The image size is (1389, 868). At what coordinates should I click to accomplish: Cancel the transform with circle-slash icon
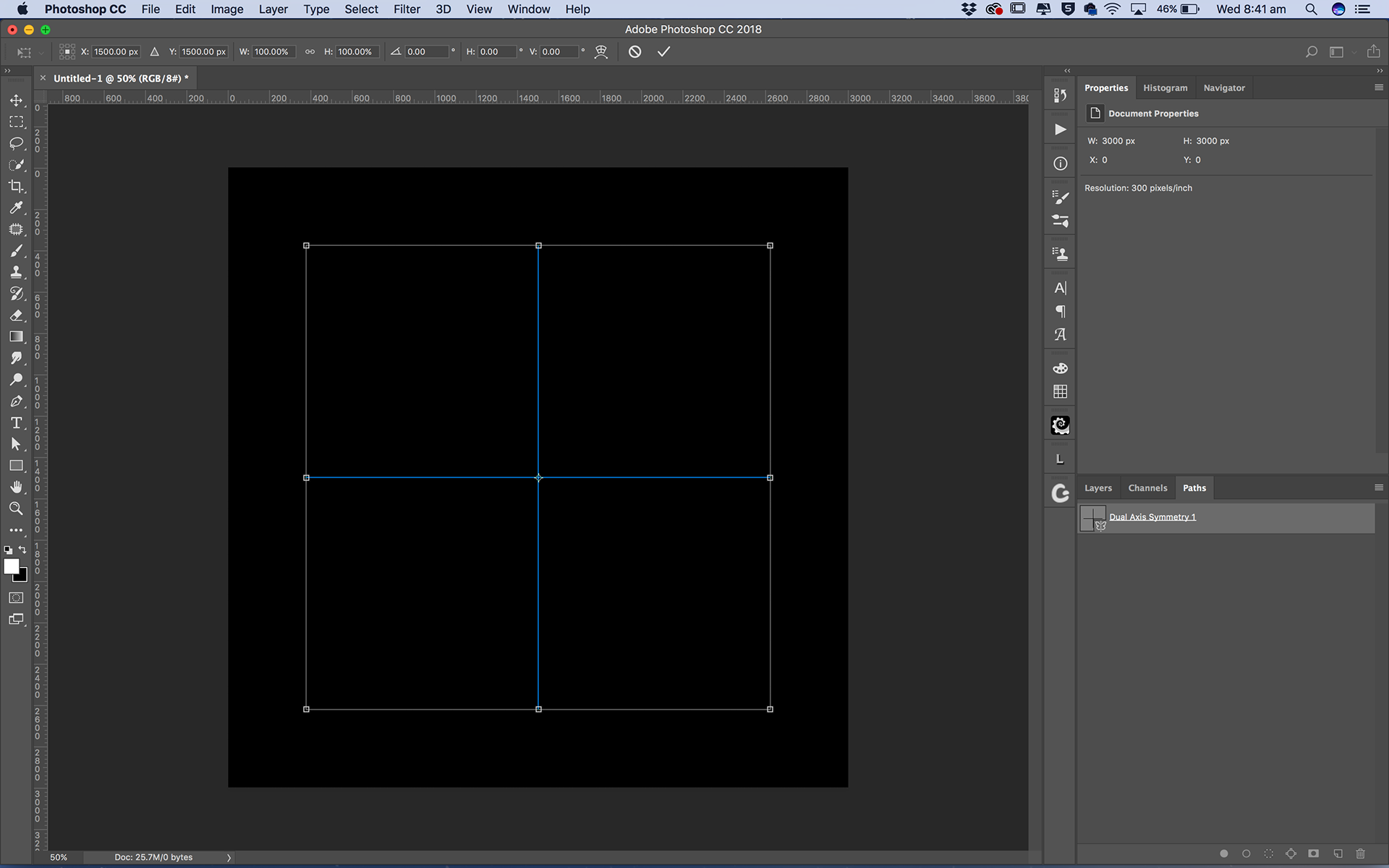coord(634,51)
